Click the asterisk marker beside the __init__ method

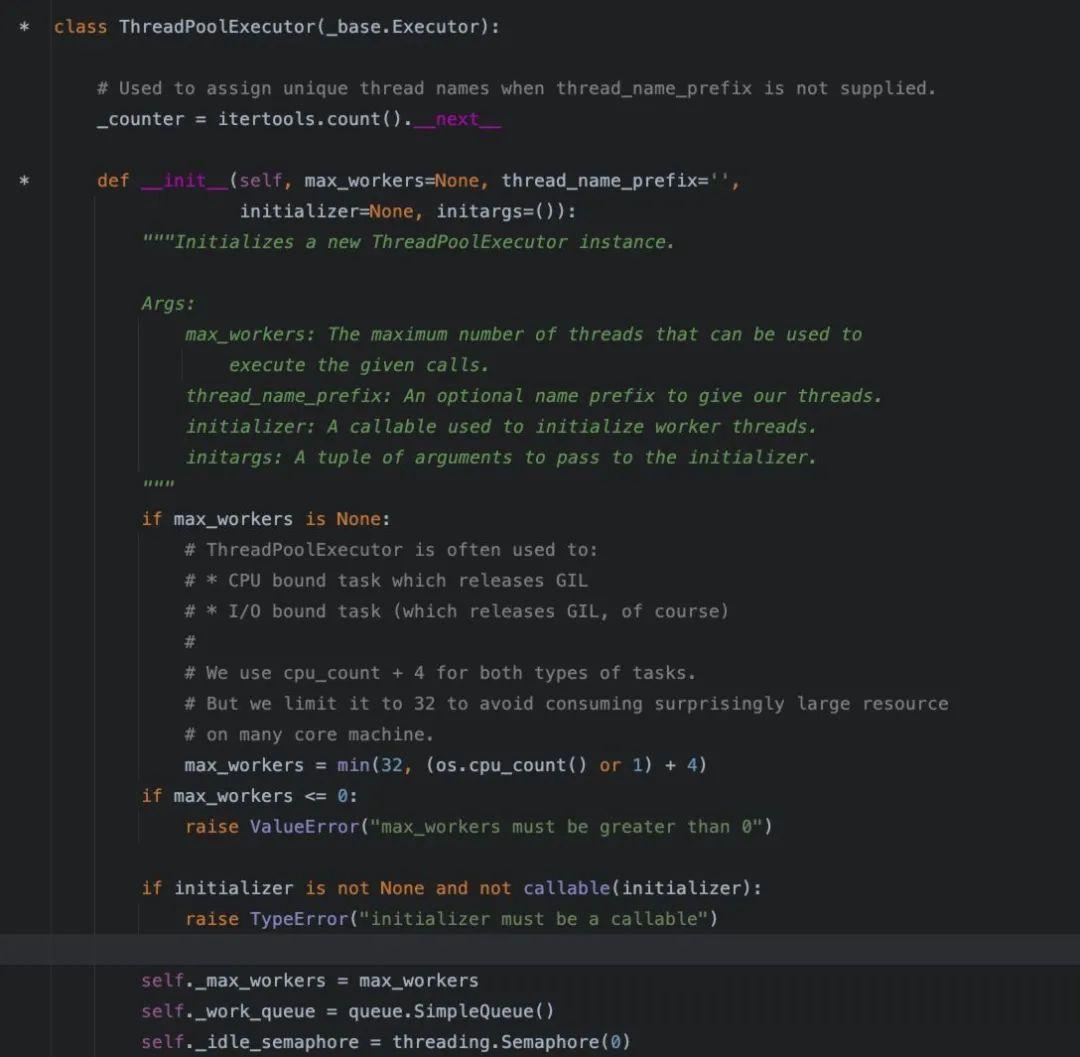tap(25, 181)
